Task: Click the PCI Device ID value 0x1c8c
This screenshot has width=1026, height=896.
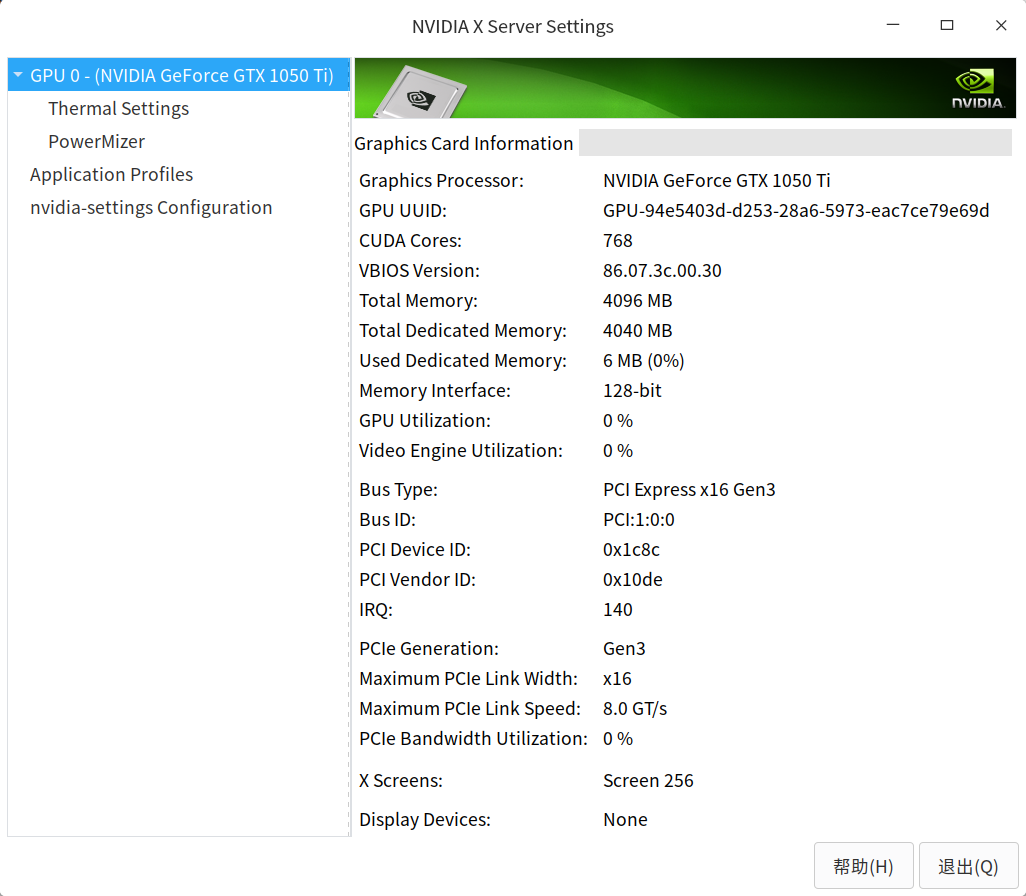Action: tap(633, 549)
